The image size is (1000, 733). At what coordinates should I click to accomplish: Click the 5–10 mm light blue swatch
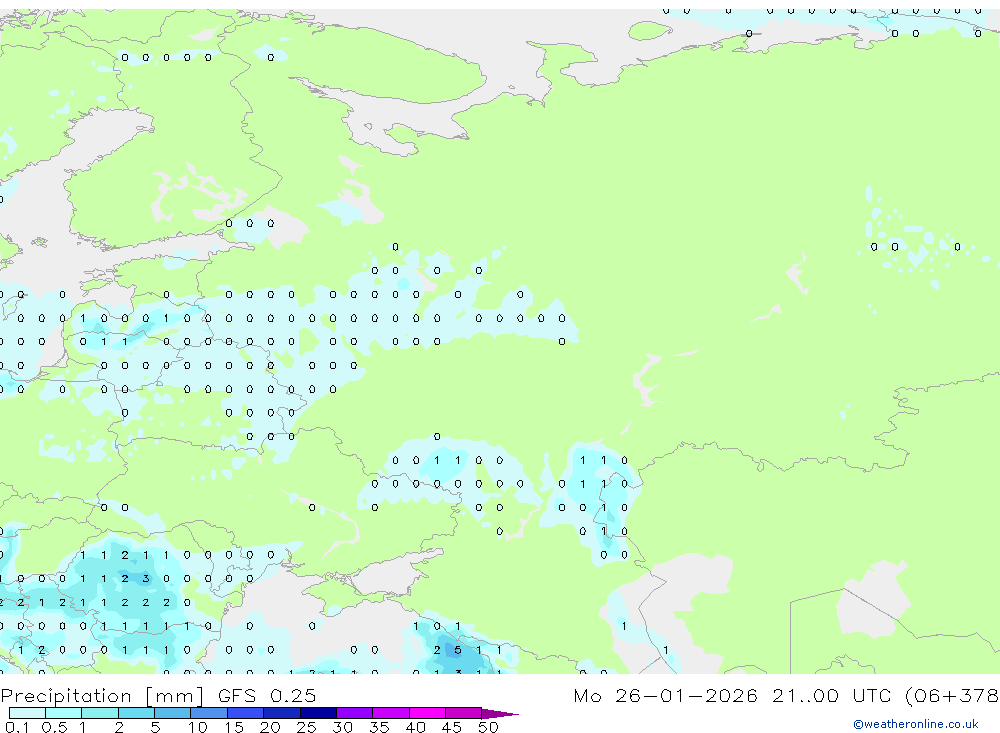pos(173,713)
